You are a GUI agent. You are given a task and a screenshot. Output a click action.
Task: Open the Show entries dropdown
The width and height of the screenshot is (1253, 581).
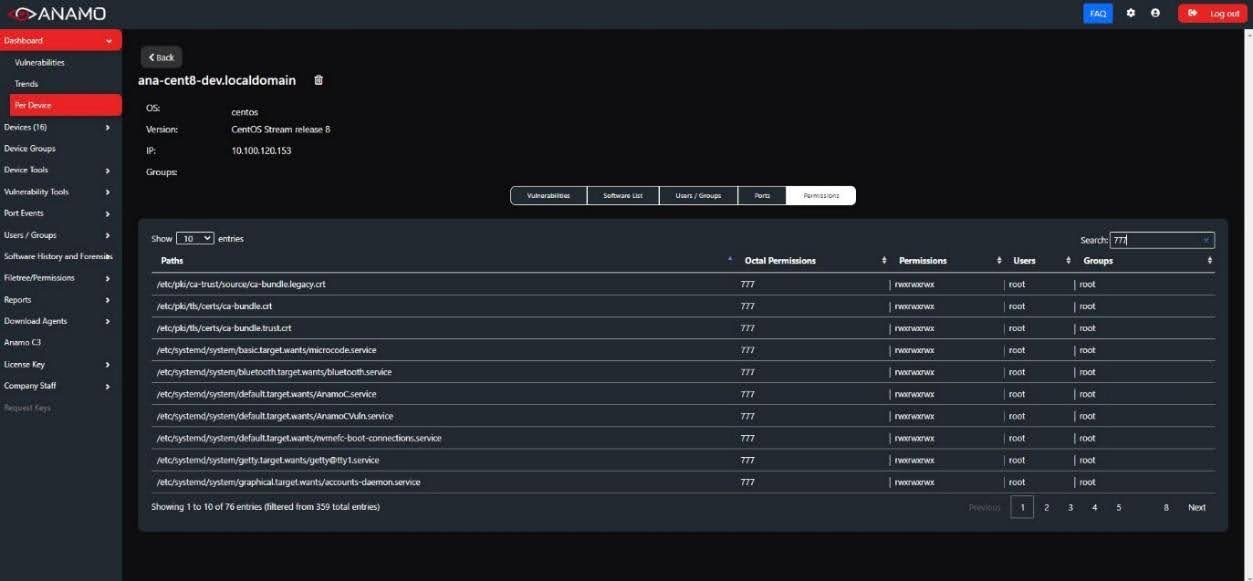[x=195, y=239]
